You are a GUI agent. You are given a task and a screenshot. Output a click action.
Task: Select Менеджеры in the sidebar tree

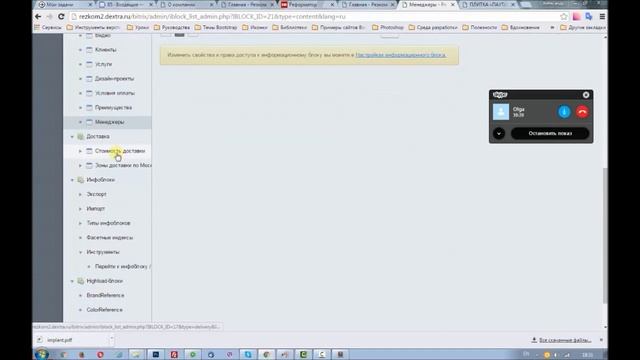(x=109, y=122)
